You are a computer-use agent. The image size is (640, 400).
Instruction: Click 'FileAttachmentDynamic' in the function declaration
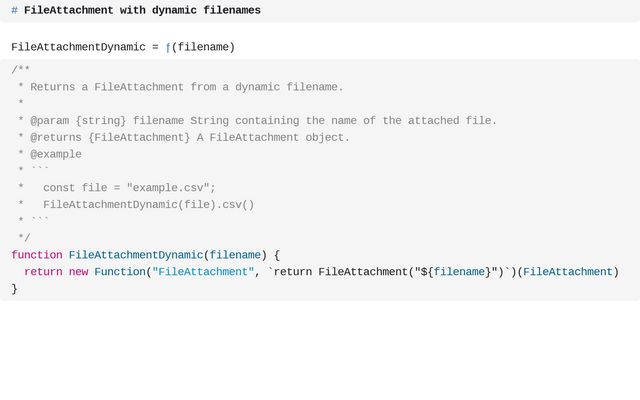click(136, 255)
